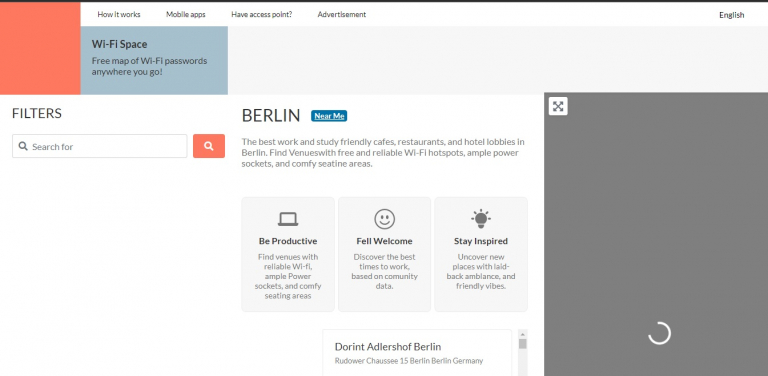
Task: Click the BERLIN heading
Action: click(x=271, y=116)
